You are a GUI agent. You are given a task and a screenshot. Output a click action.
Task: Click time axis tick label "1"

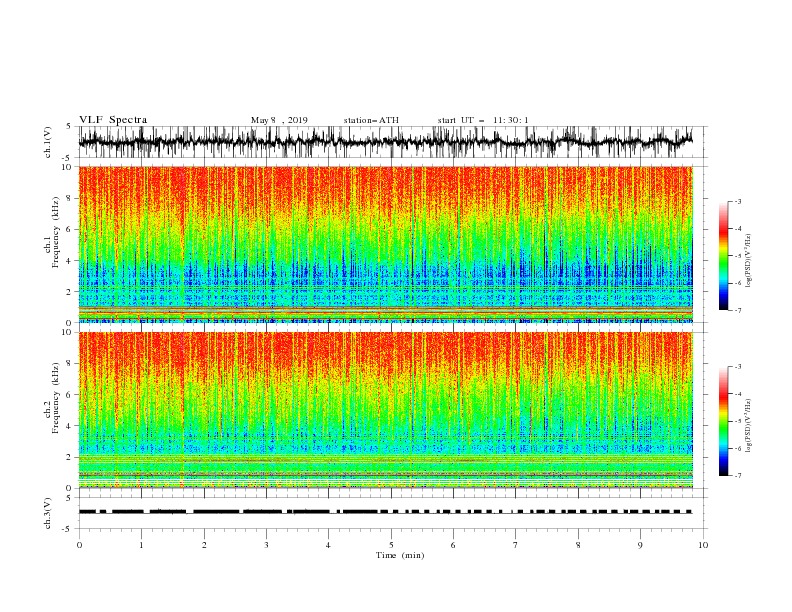pos(141,545)
